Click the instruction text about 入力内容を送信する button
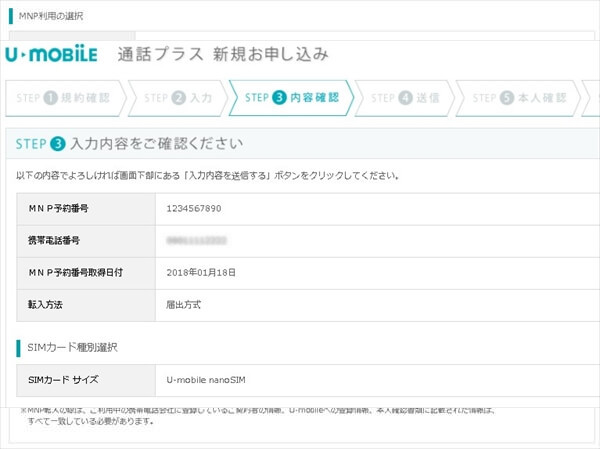Viewport: 600px width, 449px height. click(x=207, y=176)
